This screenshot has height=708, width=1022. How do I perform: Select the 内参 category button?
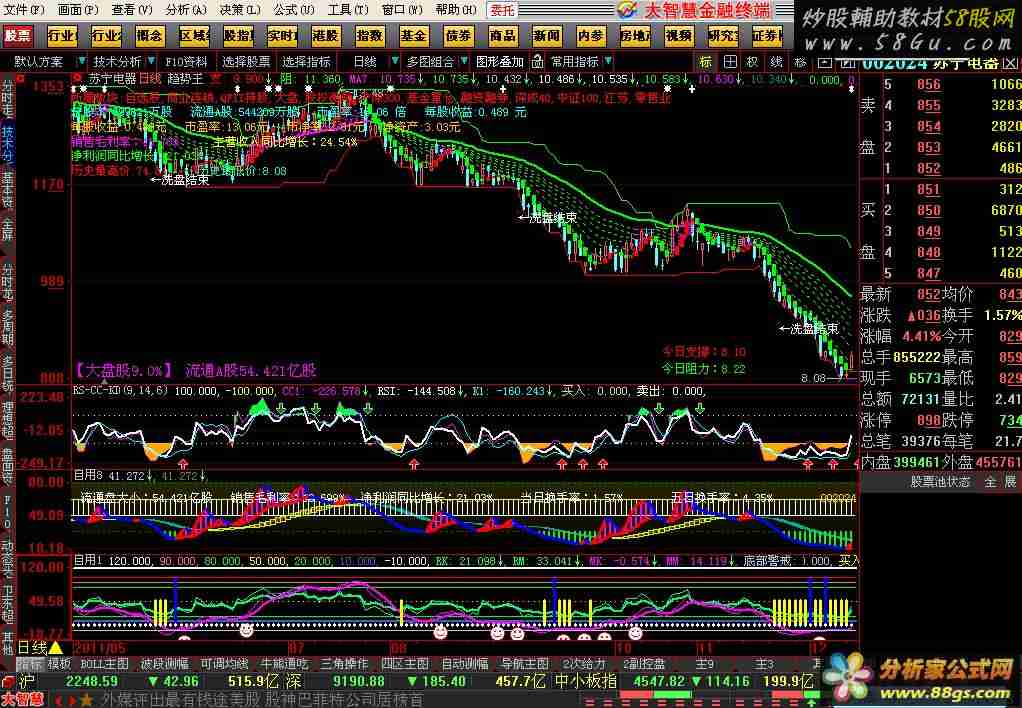coord(591,35)
